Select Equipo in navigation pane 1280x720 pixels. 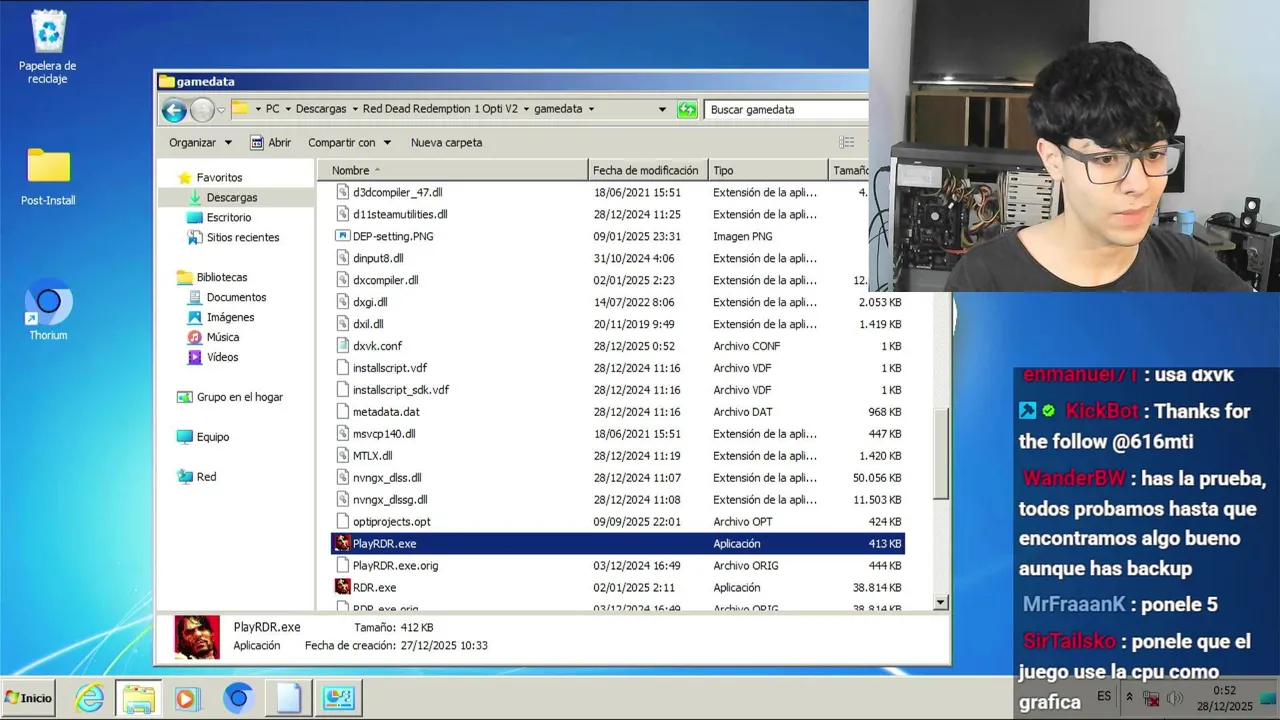coord(212,437)
